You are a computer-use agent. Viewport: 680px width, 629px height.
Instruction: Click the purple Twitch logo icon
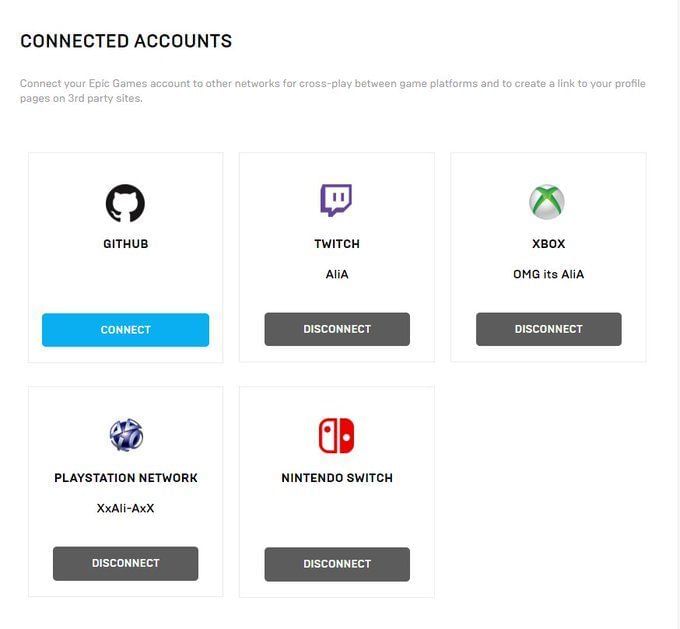(336, 201)
